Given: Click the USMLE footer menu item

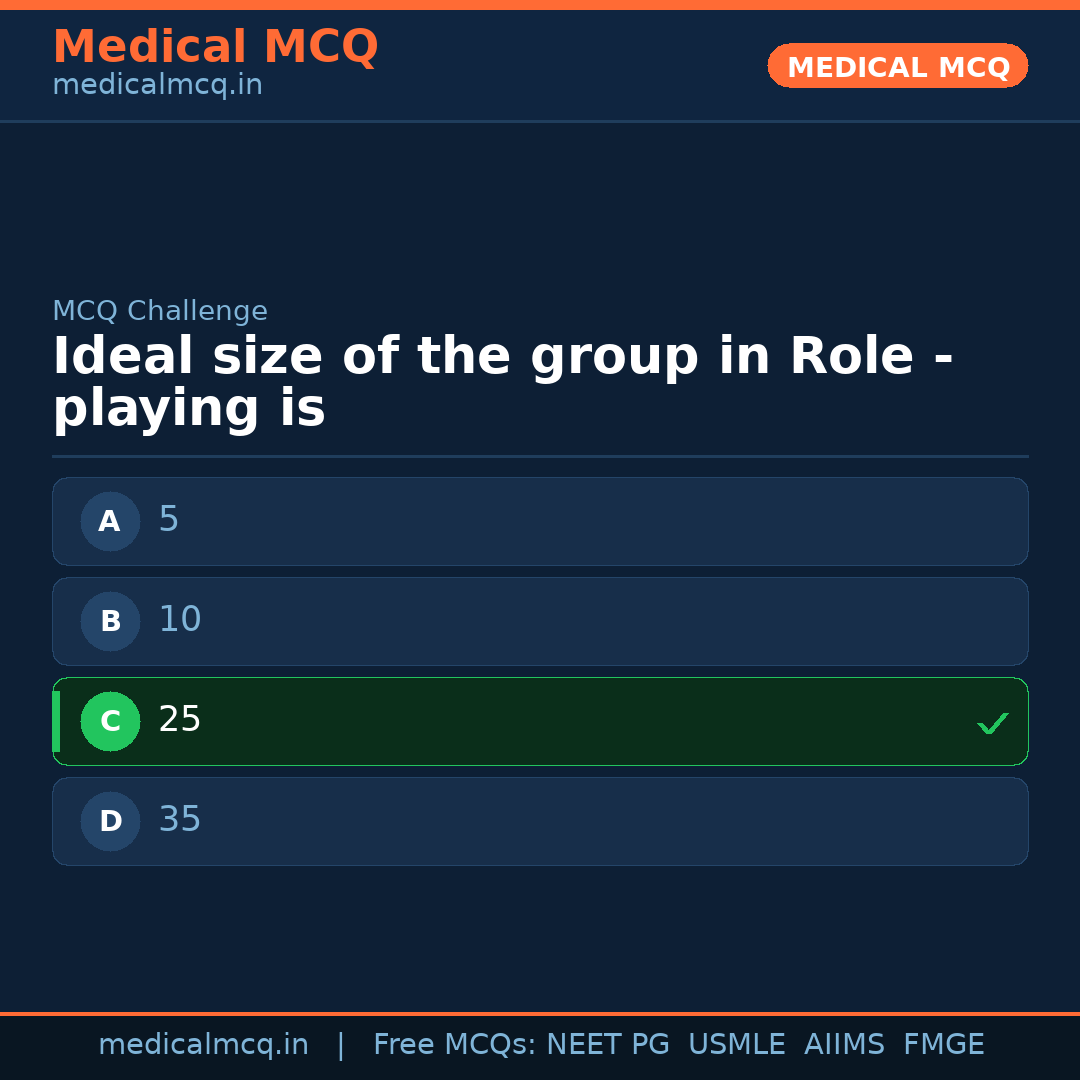Looking at the screenshot, I should (x=737, y=1044).
